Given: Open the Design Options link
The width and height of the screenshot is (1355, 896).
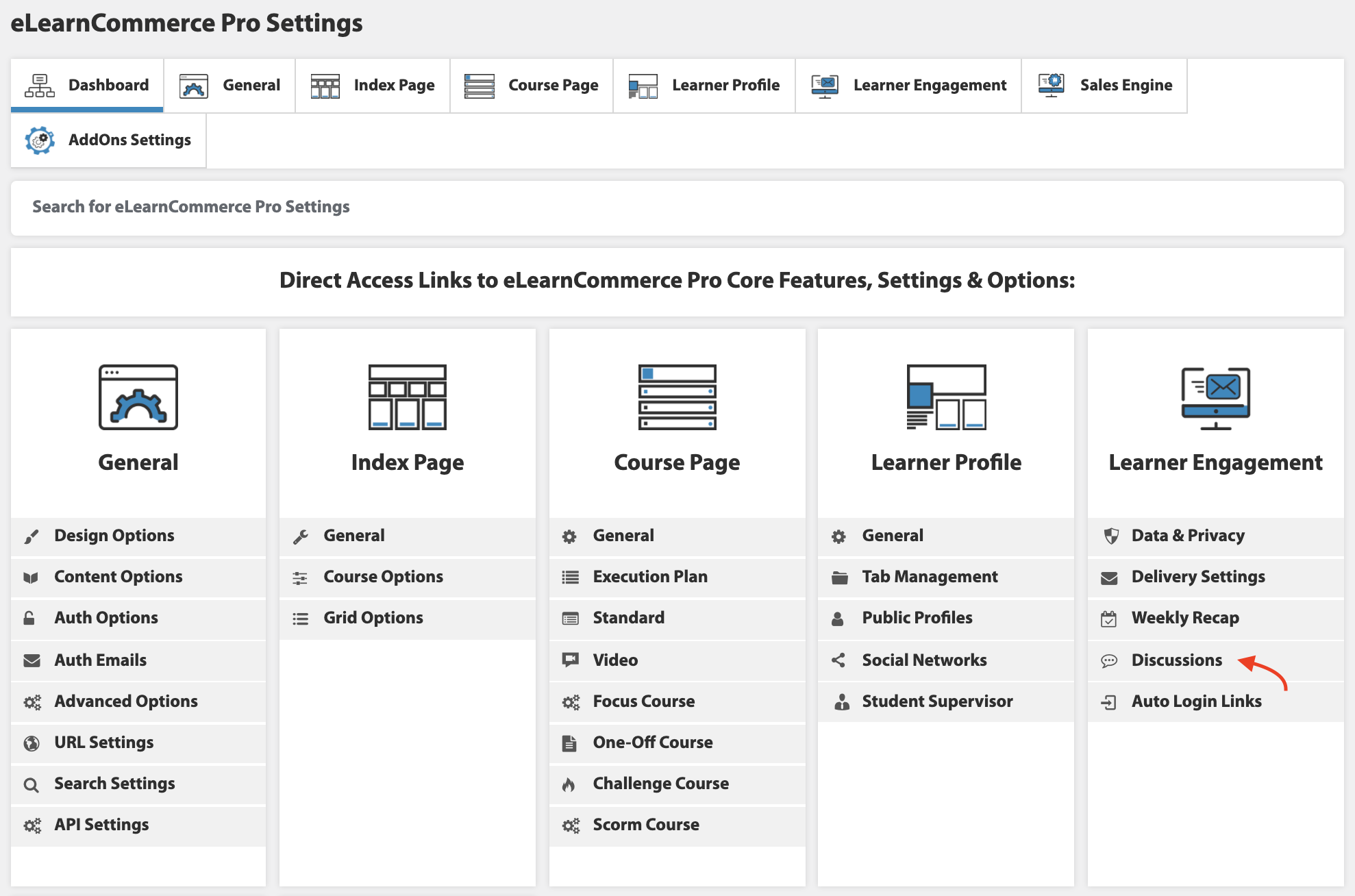Looking at the screenshot, I should (x=114, y=536).
